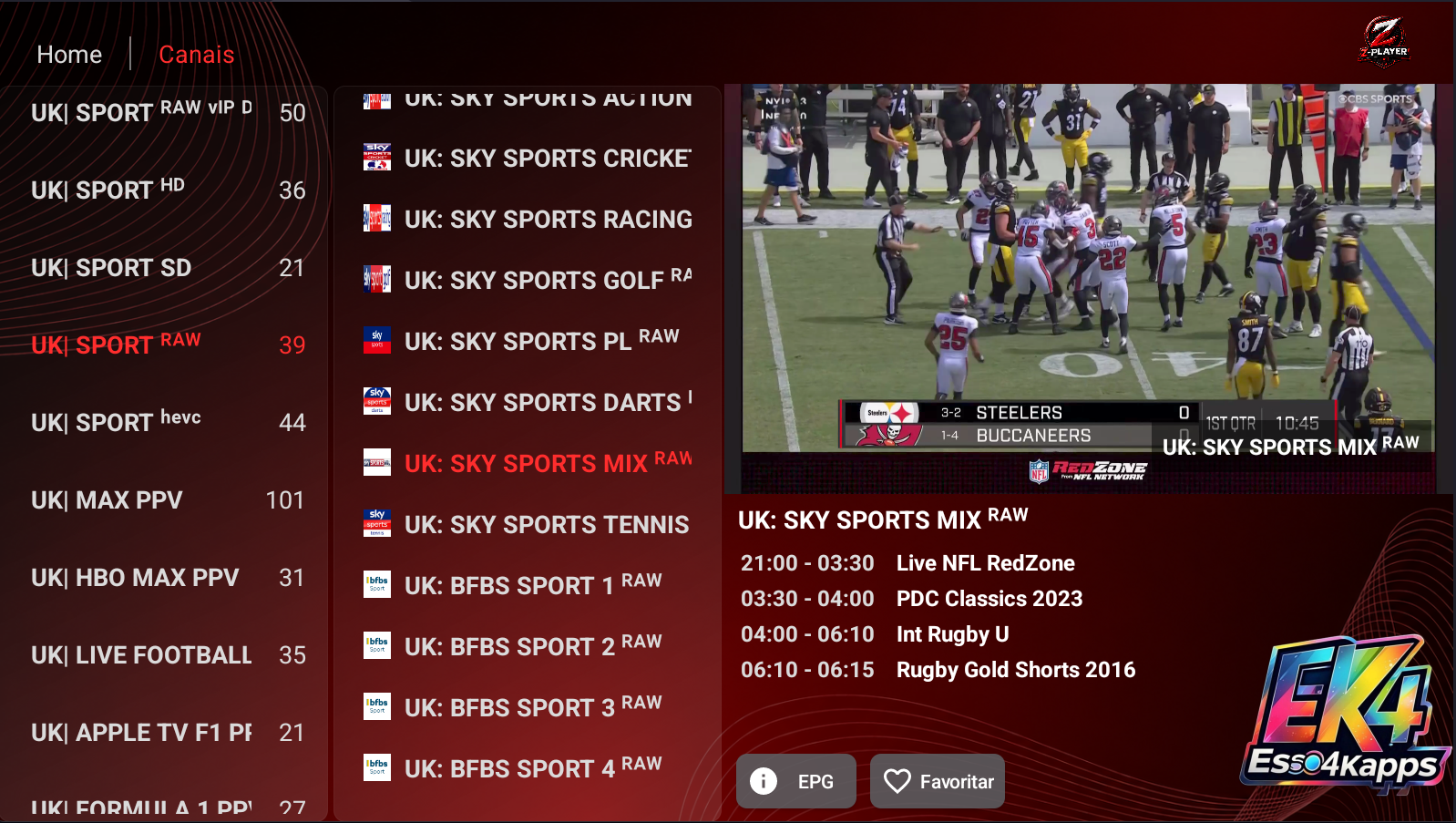Screen dimensions: 1456x823
Task: Choose UK: SKY SPORTS DARTS channel name
Action: pos(548,401)
